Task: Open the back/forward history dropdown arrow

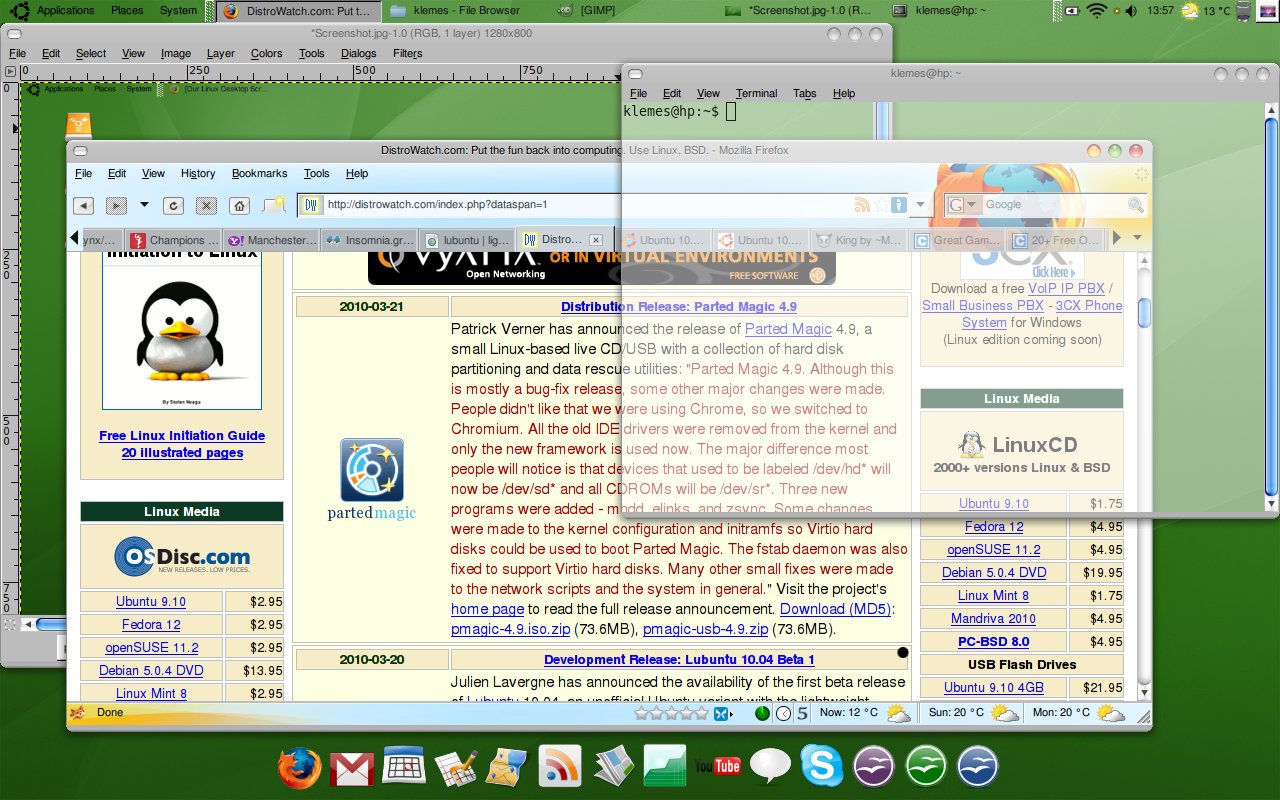Action: click(144, 205)
